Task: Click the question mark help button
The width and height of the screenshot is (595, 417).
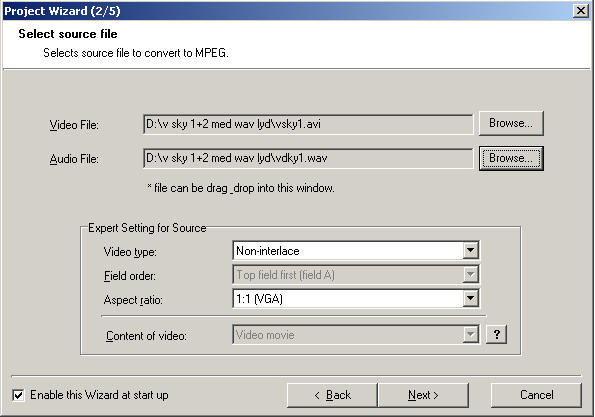Action: click(x=496, y=334)
